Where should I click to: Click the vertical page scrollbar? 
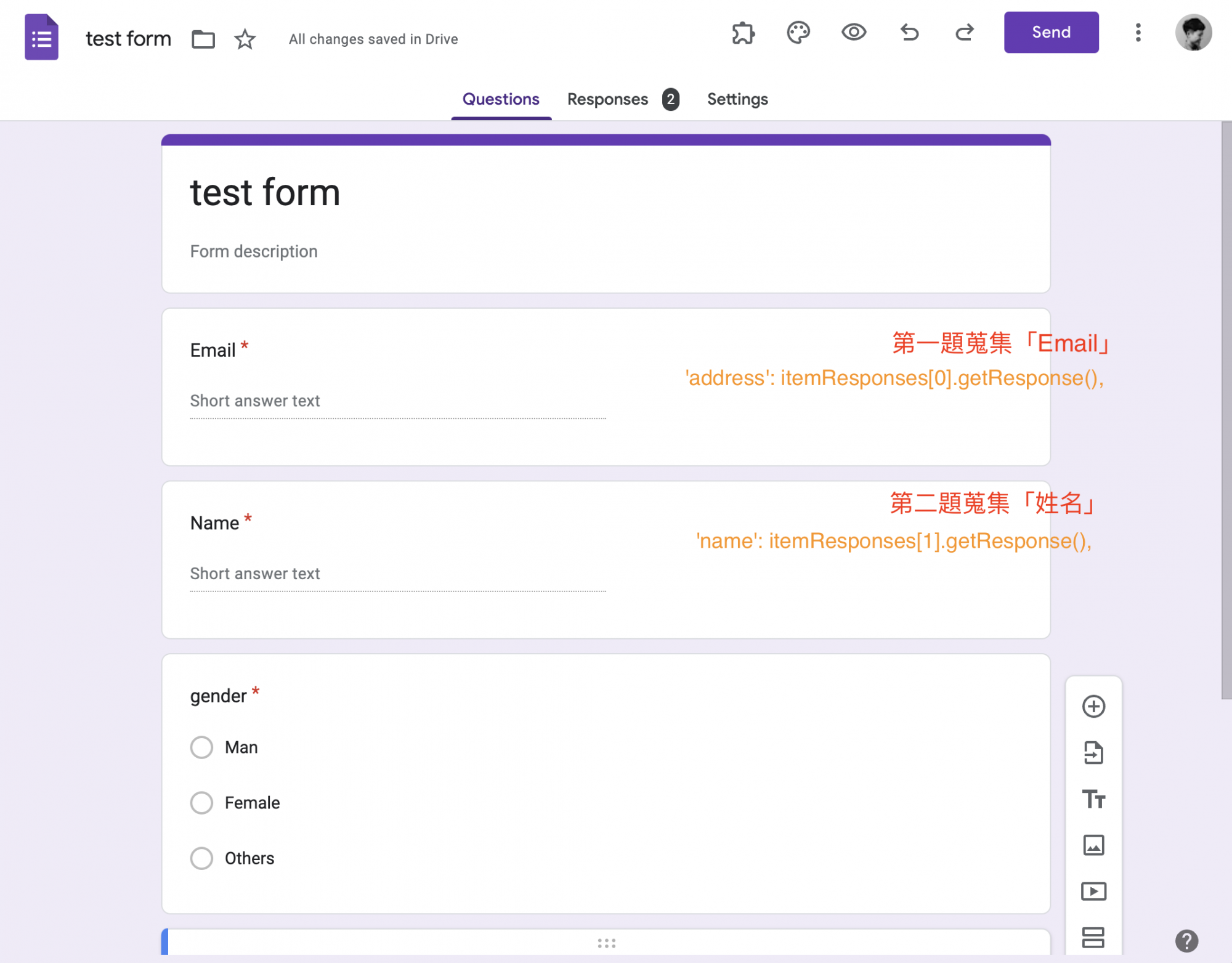pyautogui.click(x=1226, y=410)
